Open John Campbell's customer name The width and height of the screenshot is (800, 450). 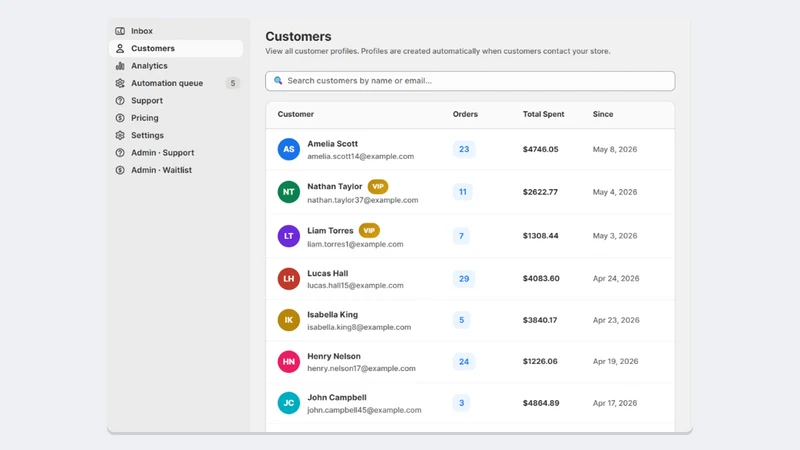(337, 397)
